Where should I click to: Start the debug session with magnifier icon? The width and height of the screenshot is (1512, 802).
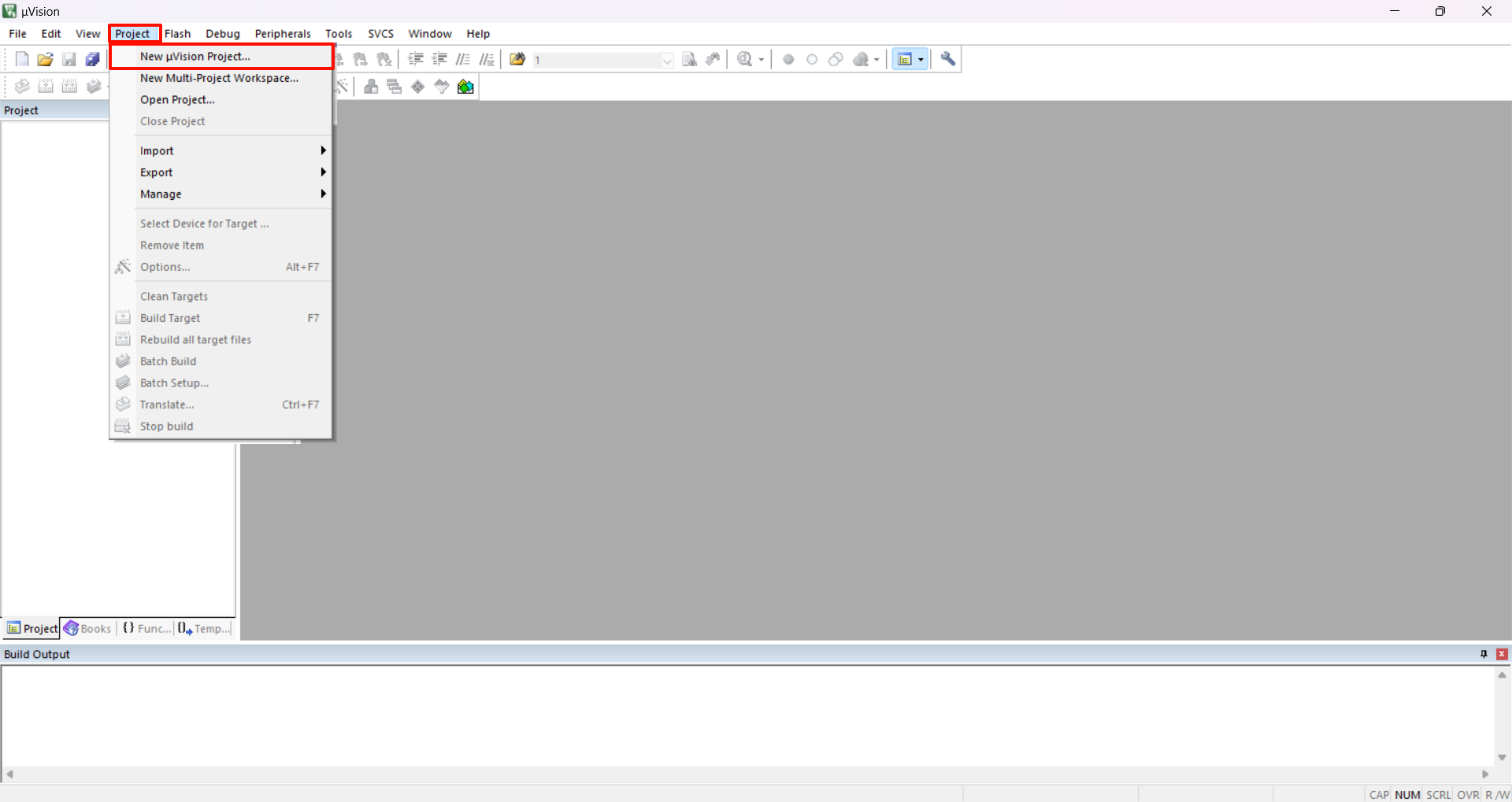coord(745,59)
